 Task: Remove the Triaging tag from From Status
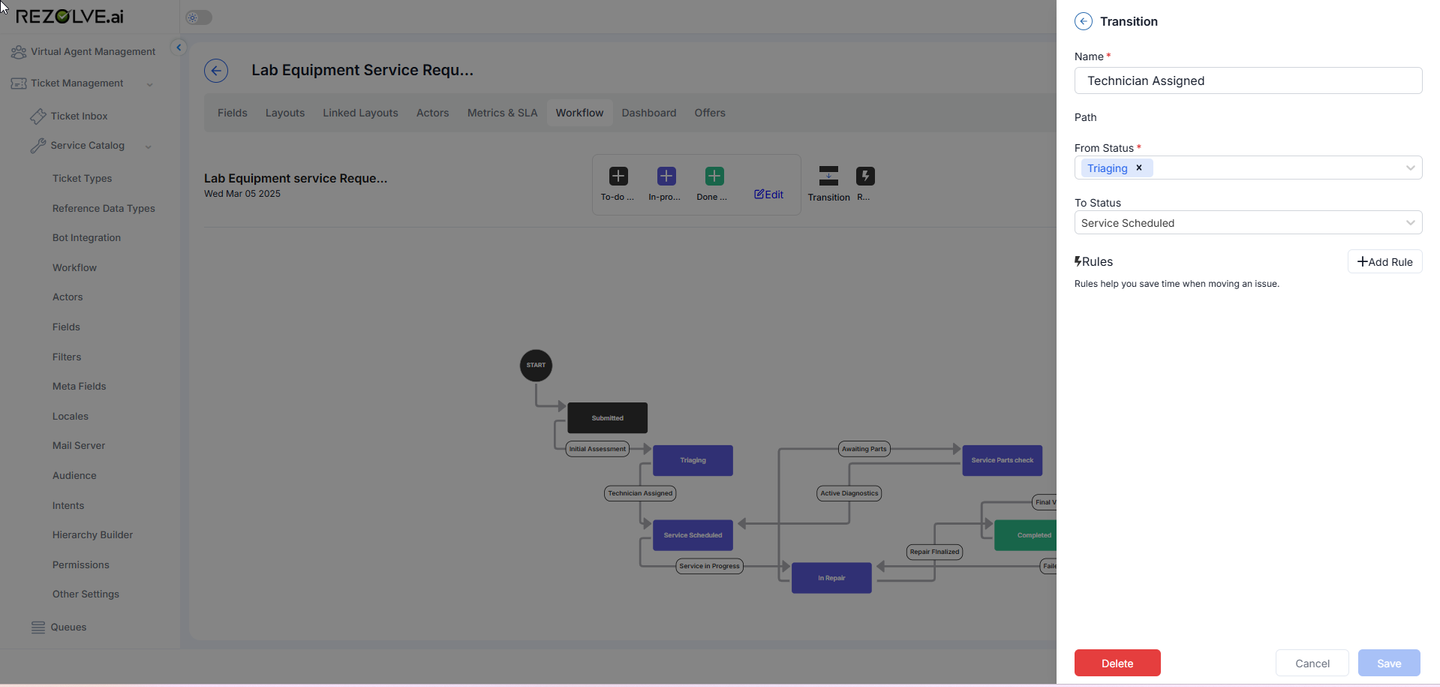(1139, 168)
